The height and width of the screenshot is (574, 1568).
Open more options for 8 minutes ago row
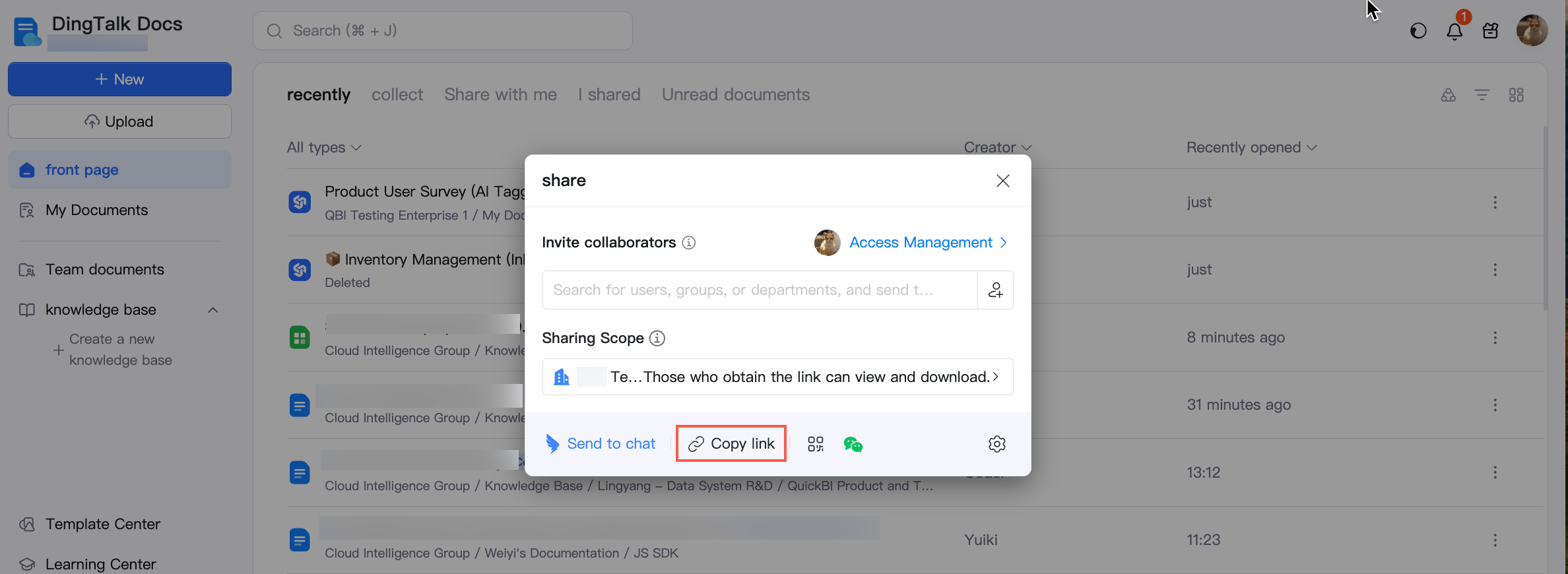pos(1495,338)
